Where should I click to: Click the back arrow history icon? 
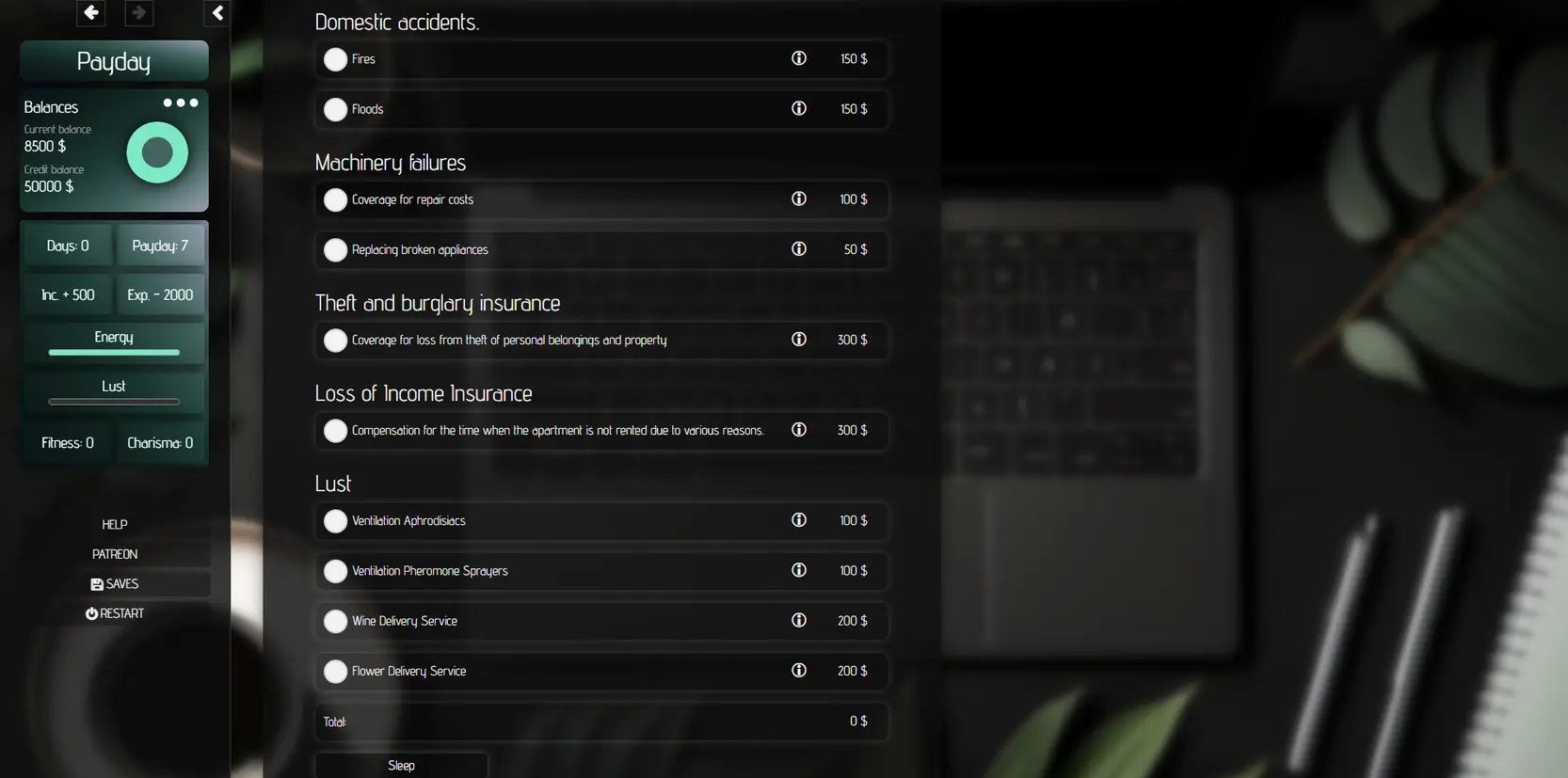click(x=90, y=13)
